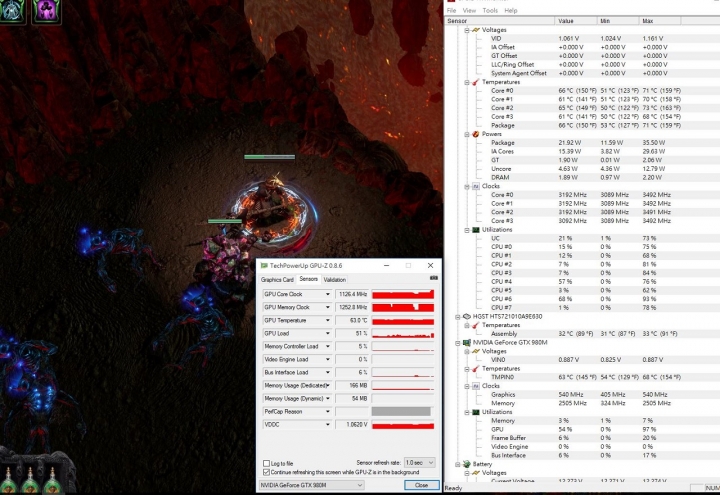Click the green skill buff icon in game
Image resolution: width=720 pixels, height=495 pixels.
coord(12,11)
